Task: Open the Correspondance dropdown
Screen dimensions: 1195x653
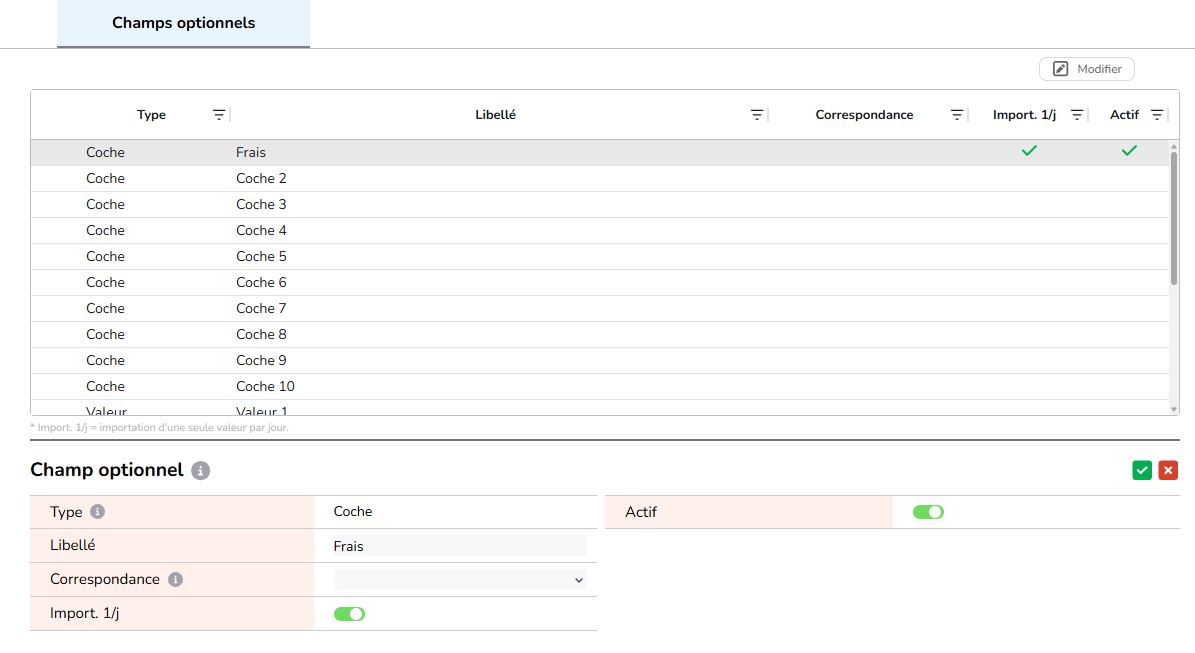Action: (460, 580)
